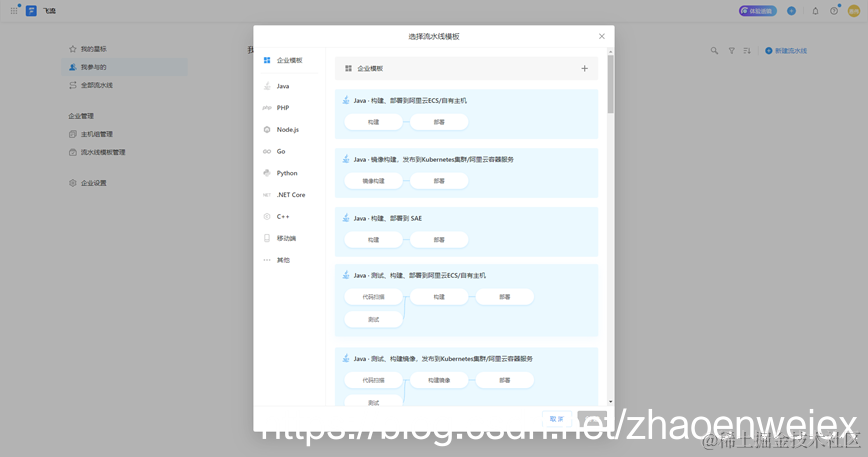Viewport: 868px width, 457px height.
Task: Choose template Java 构建、部署到 SAE
Action: [x=466, y=232]
